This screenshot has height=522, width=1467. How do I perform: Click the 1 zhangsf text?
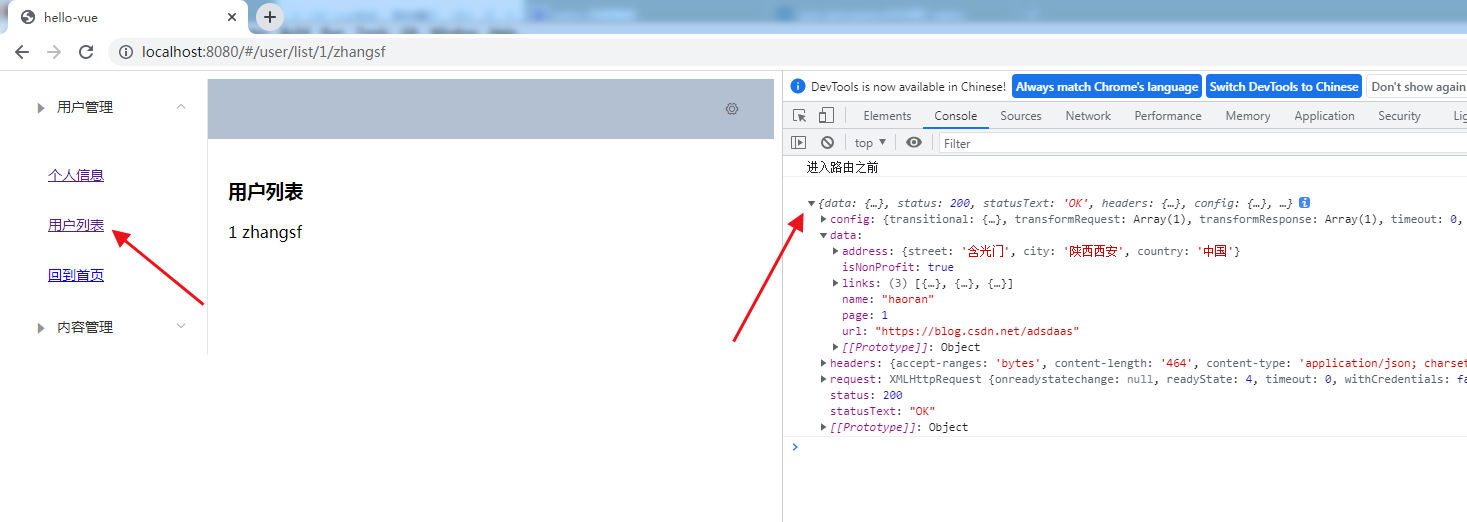(265, 232)
